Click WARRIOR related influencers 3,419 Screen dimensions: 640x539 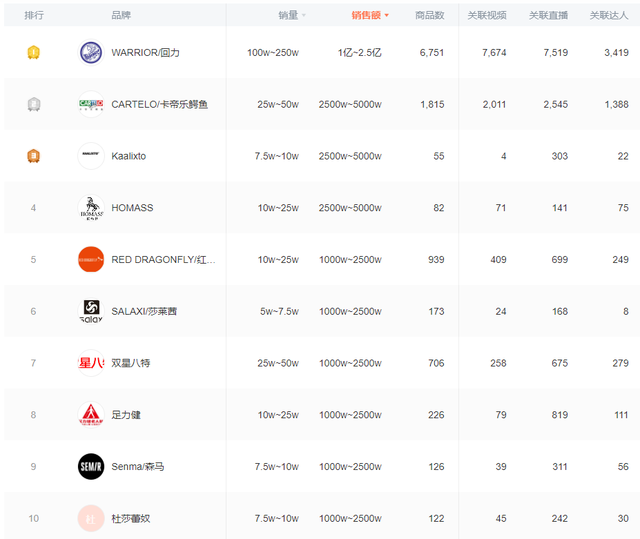tap(616, 53)
